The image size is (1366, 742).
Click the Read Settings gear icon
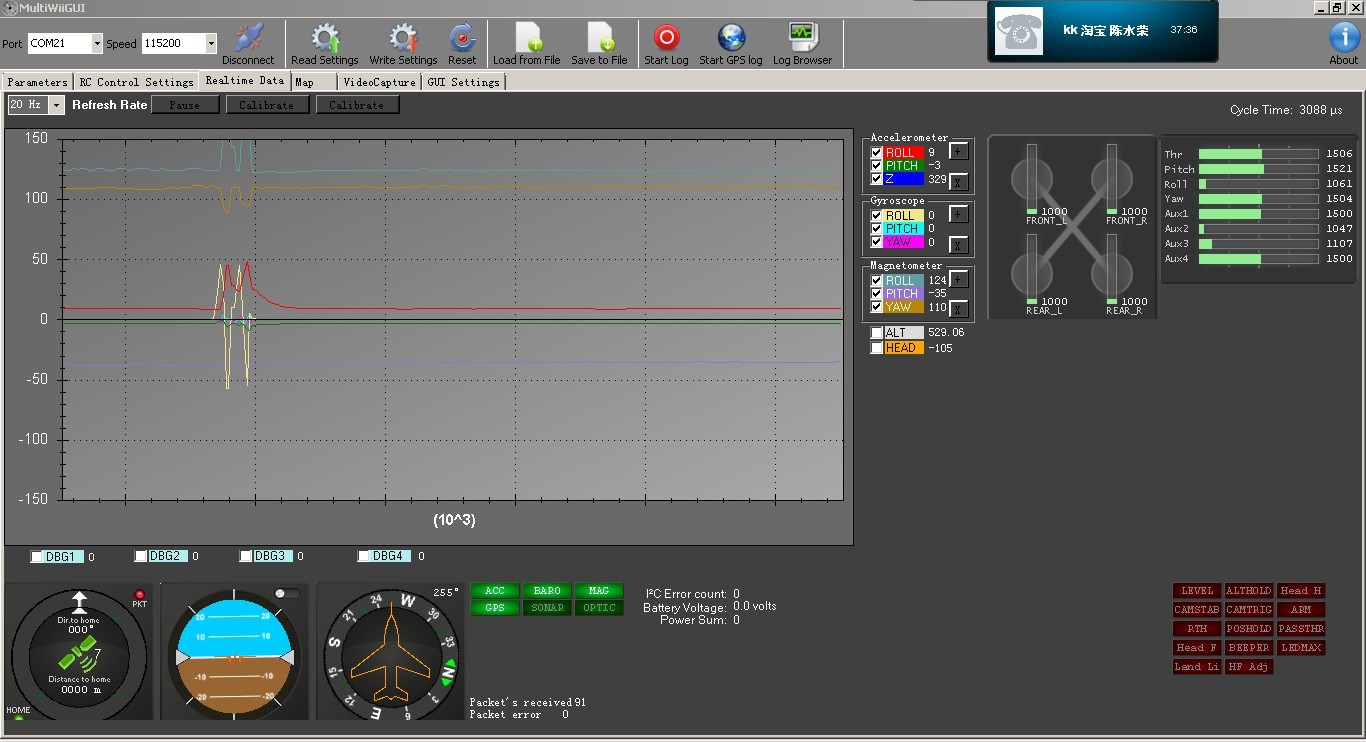click(325, 38)
